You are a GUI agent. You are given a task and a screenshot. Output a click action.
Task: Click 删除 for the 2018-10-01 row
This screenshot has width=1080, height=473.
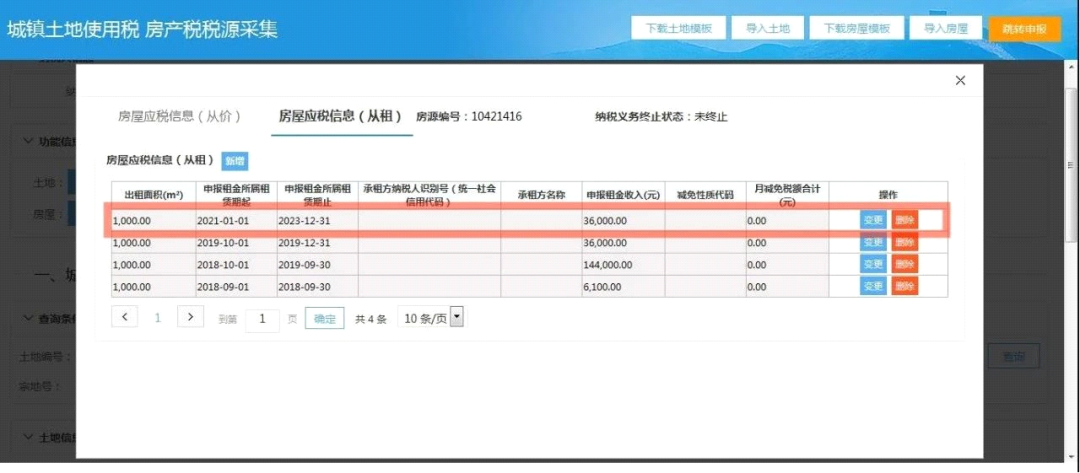coord(904,264)
